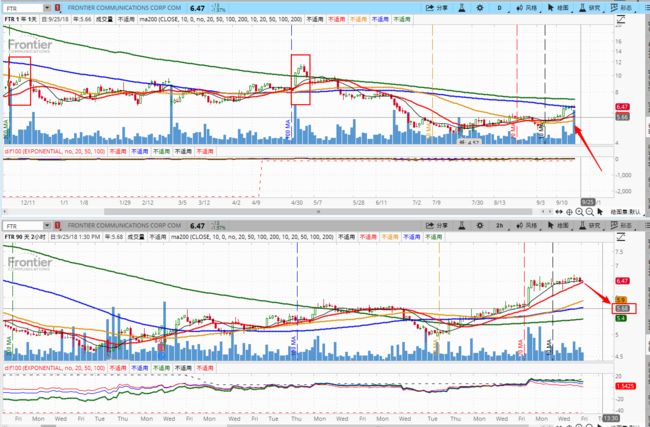
Task: Open the 风格 style menu on the lower chart
Action: [x=527, y=226]
